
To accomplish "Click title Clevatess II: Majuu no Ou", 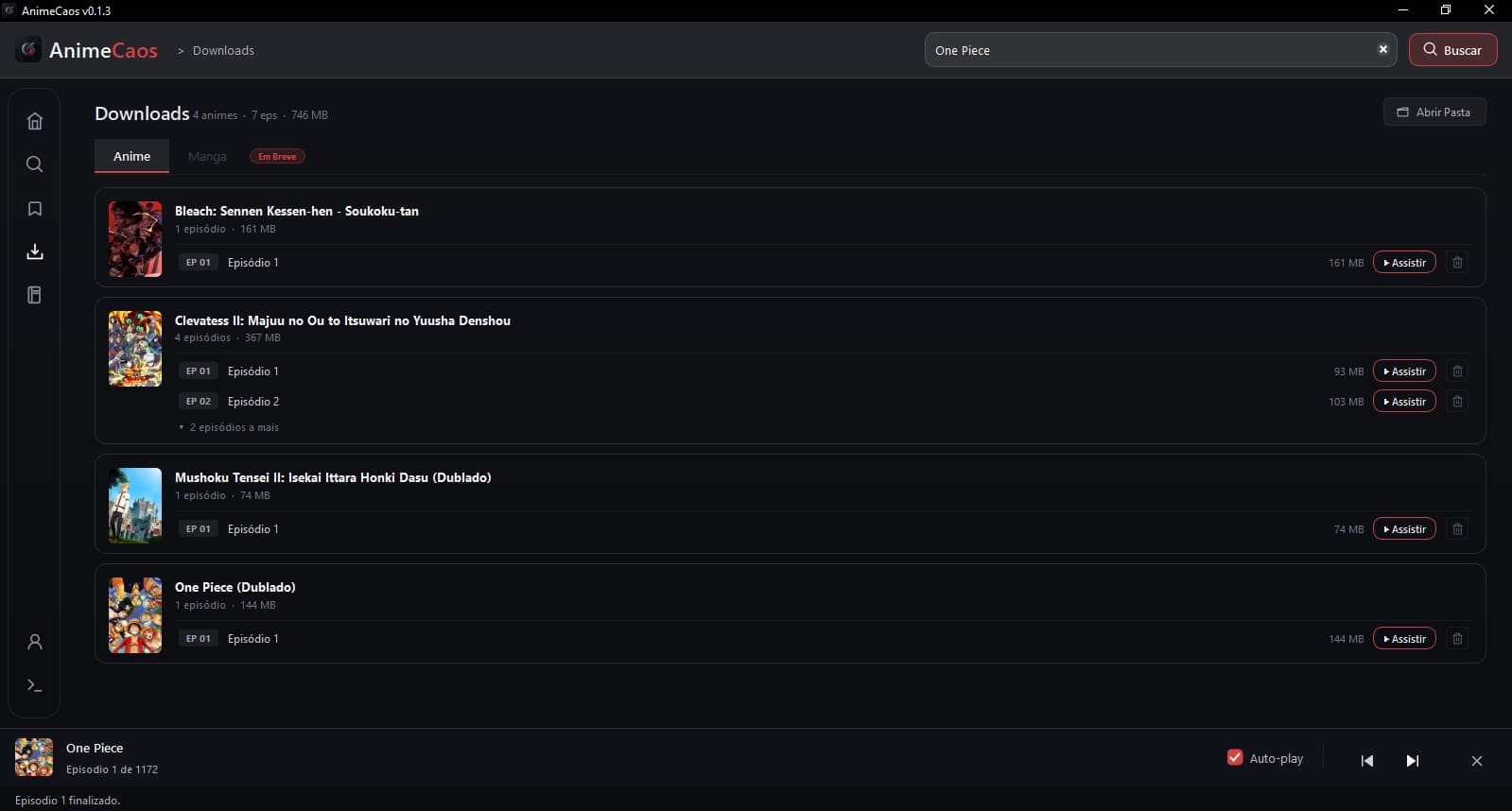I will tap(342, 320).
